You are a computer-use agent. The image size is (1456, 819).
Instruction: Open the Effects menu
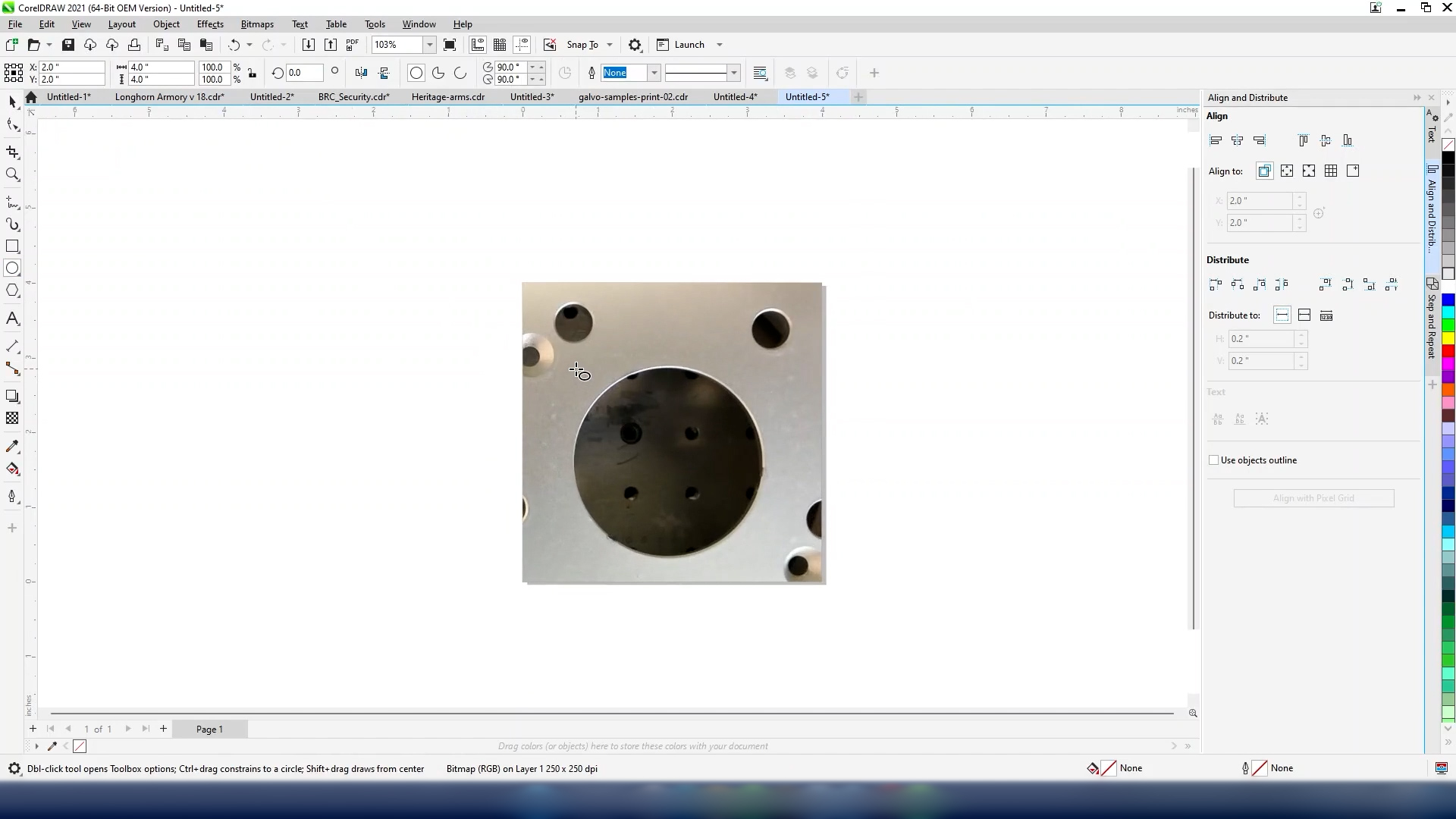coord(210,24)
